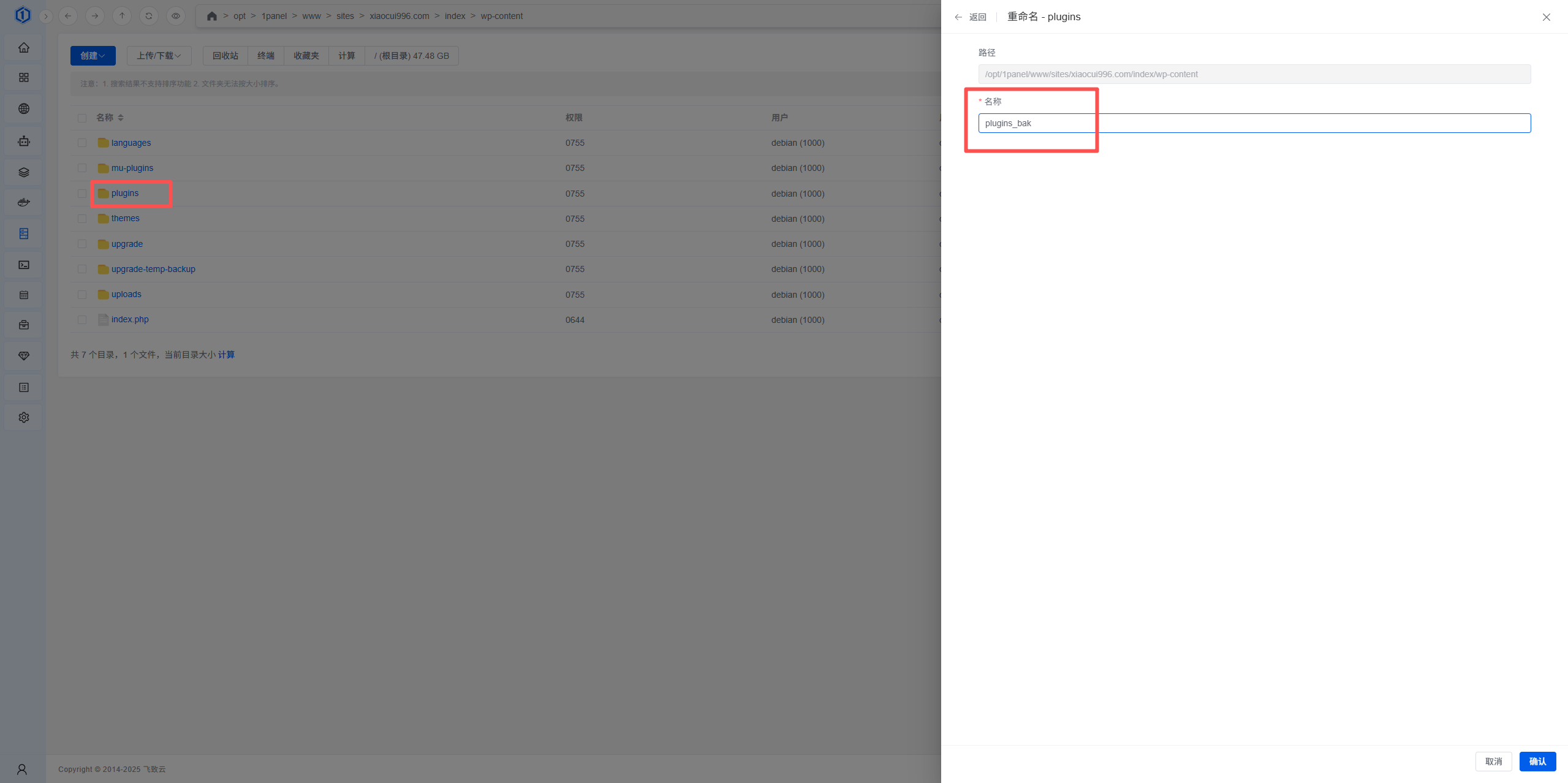1568x783 pixels.
Task: Open the uploads folder link
Action: [x=126, y=294]
